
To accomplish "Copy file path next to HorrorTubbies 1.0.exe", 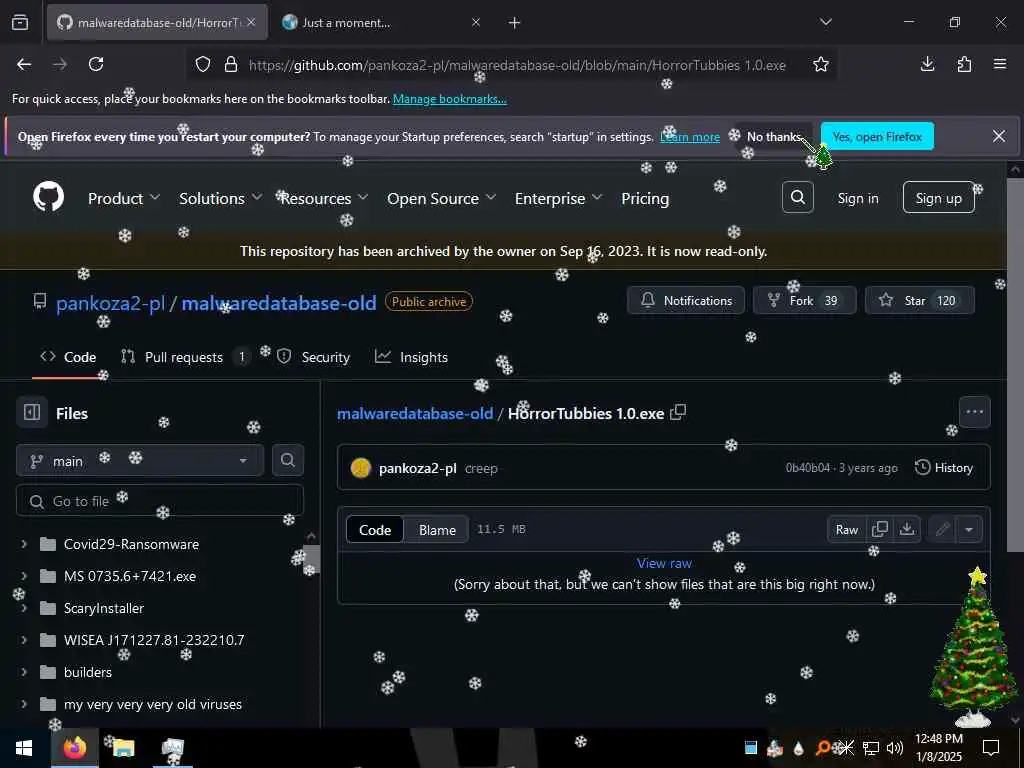I will [x=679, y=412].
